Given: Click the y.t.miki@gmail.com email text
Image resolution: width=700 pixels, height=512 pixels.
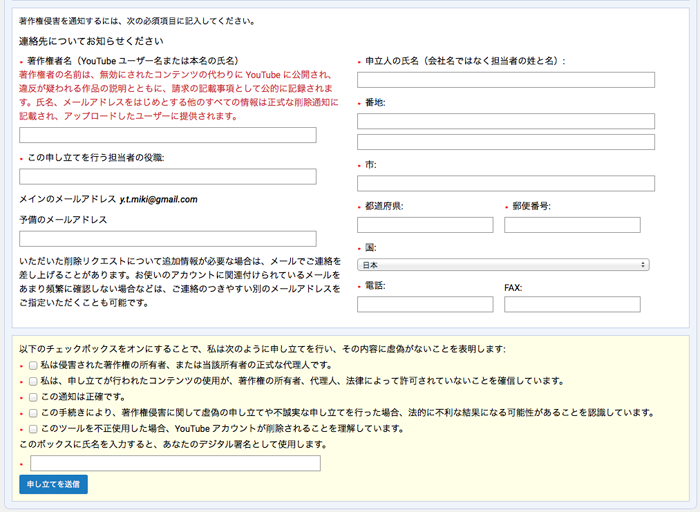Looking at the screenshot, I should pos(158,200).
